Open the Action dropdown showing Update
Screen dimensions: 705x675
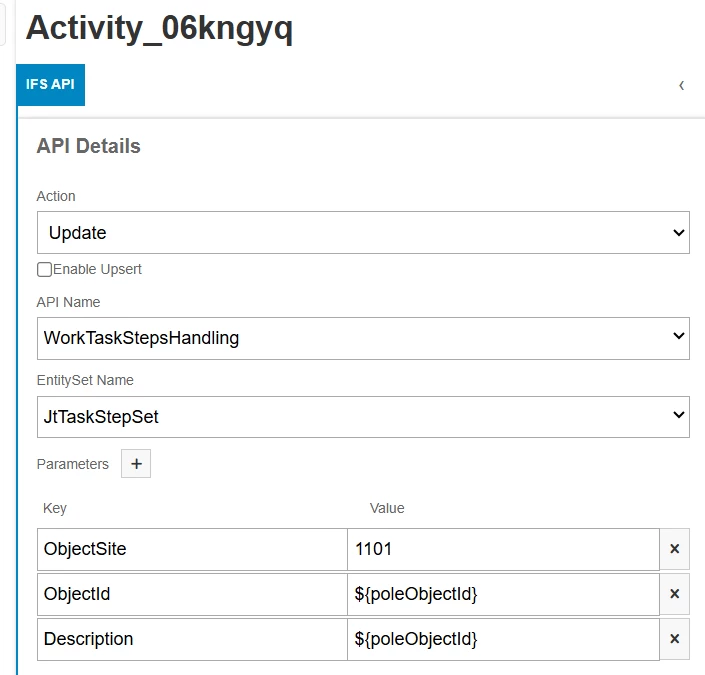pyautogui.click(x=363, y=232)
